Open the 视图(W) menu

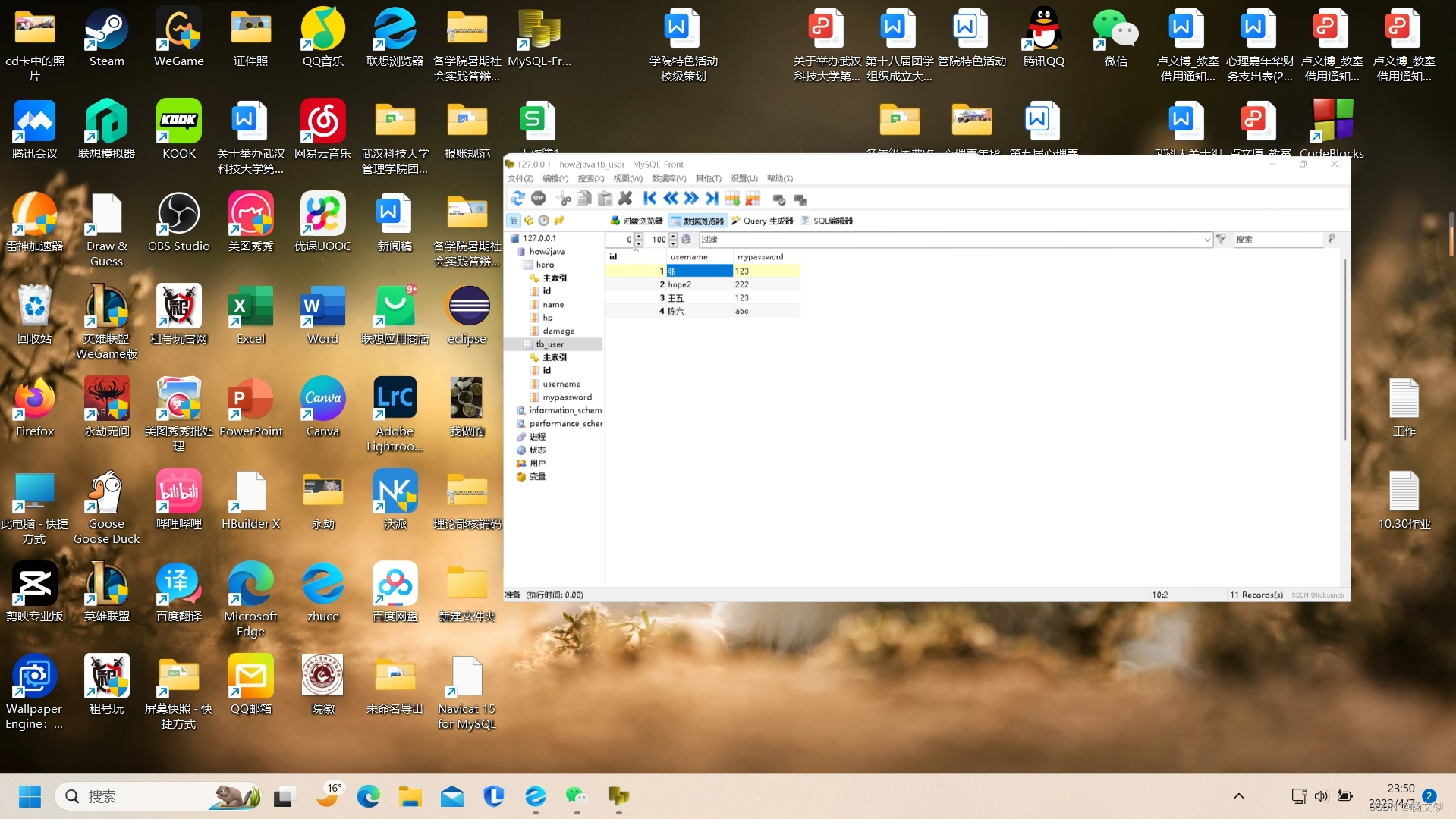click(x=627, y=178)
